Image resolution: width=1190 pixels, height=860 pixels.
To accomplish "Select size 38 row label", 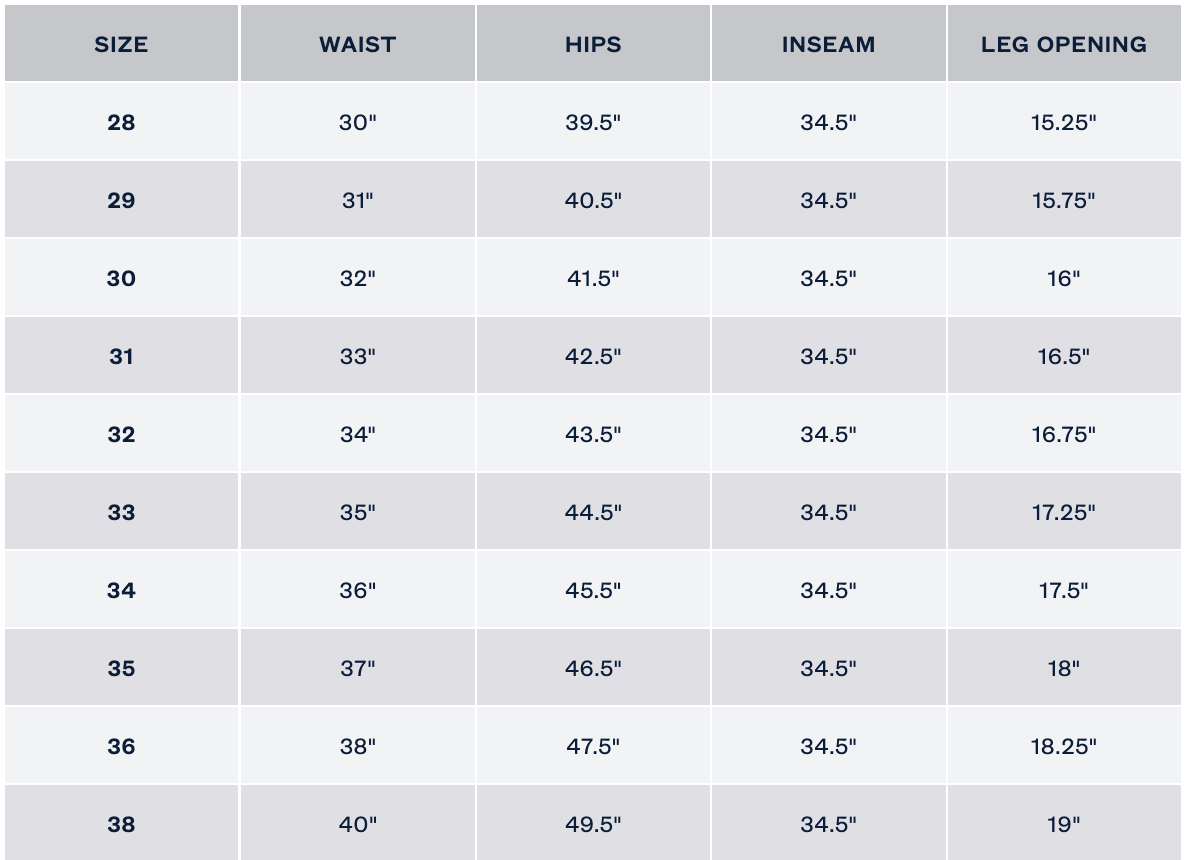I will tap(121, 825).
